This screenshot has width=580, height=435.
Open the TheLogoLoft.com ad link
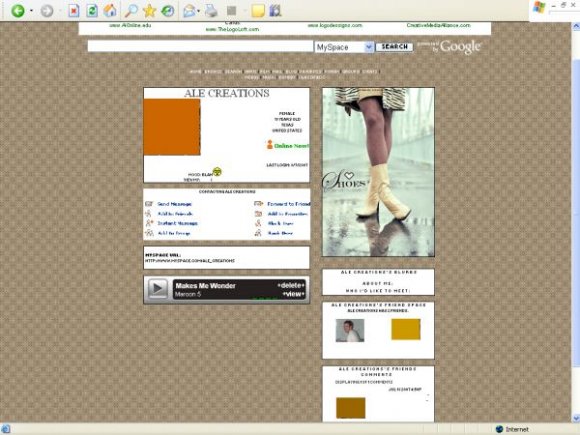click(x=232, y=29)
